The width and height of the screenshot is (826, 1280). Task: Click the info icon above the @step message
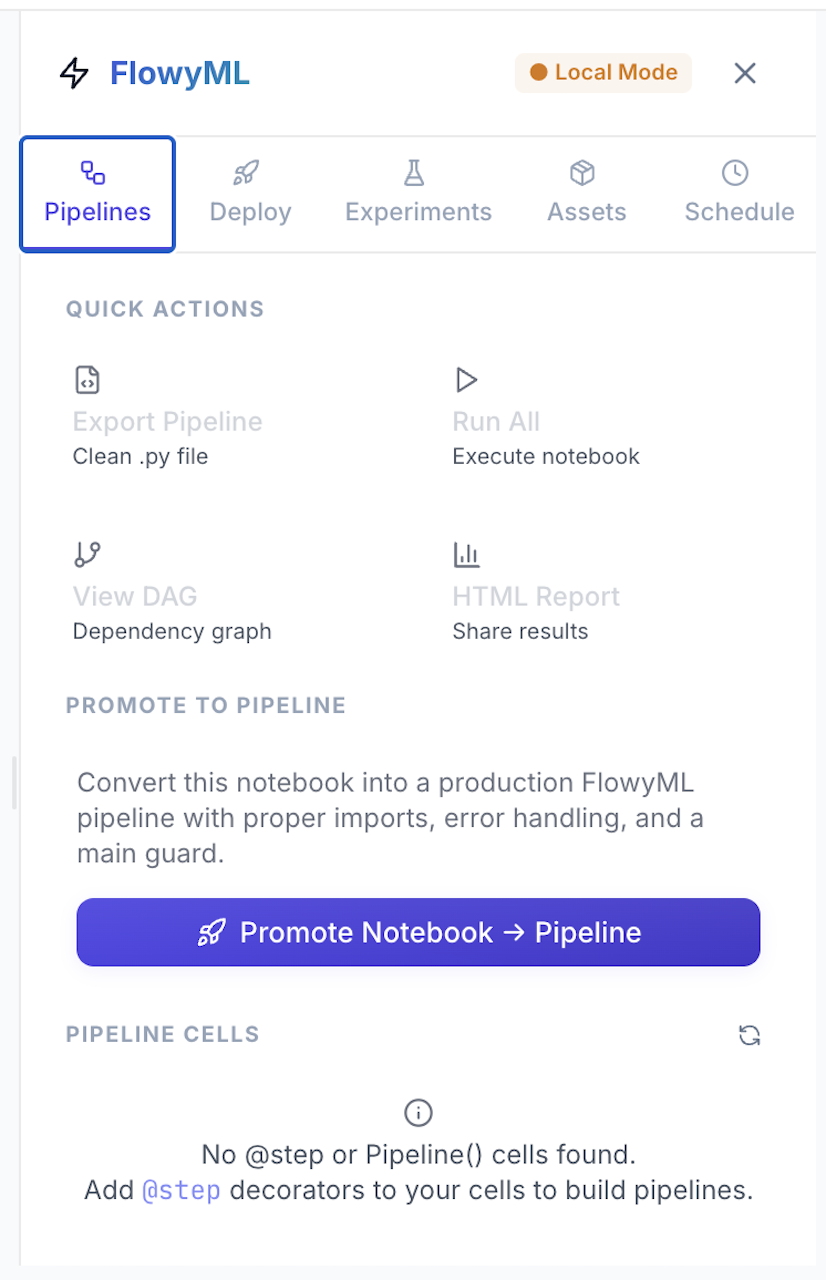[417, 1112]
